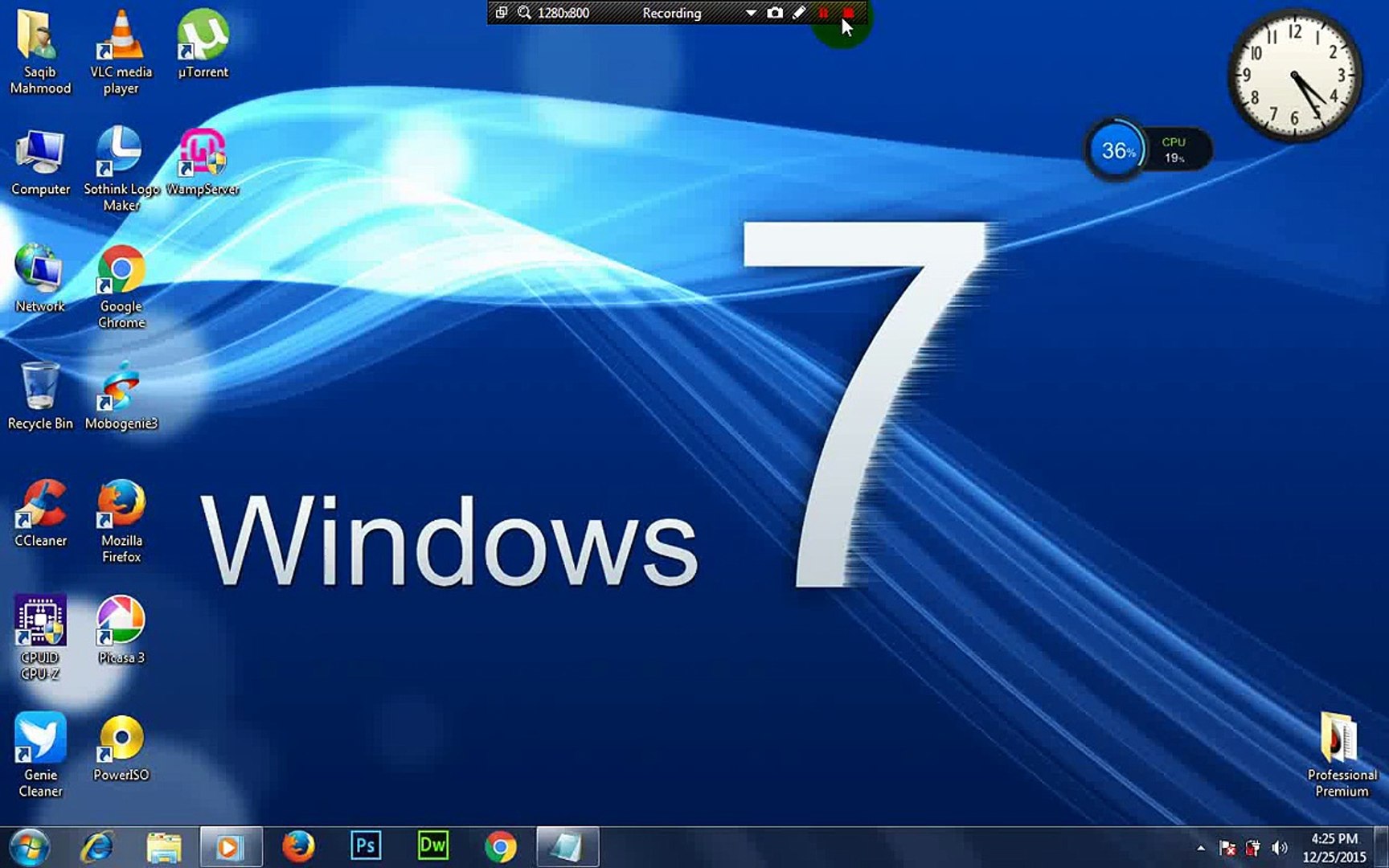This screenshot has width=1389, height=868.
Task: Switch to Windows Media Player taskbar button
Action: (231, 847)
